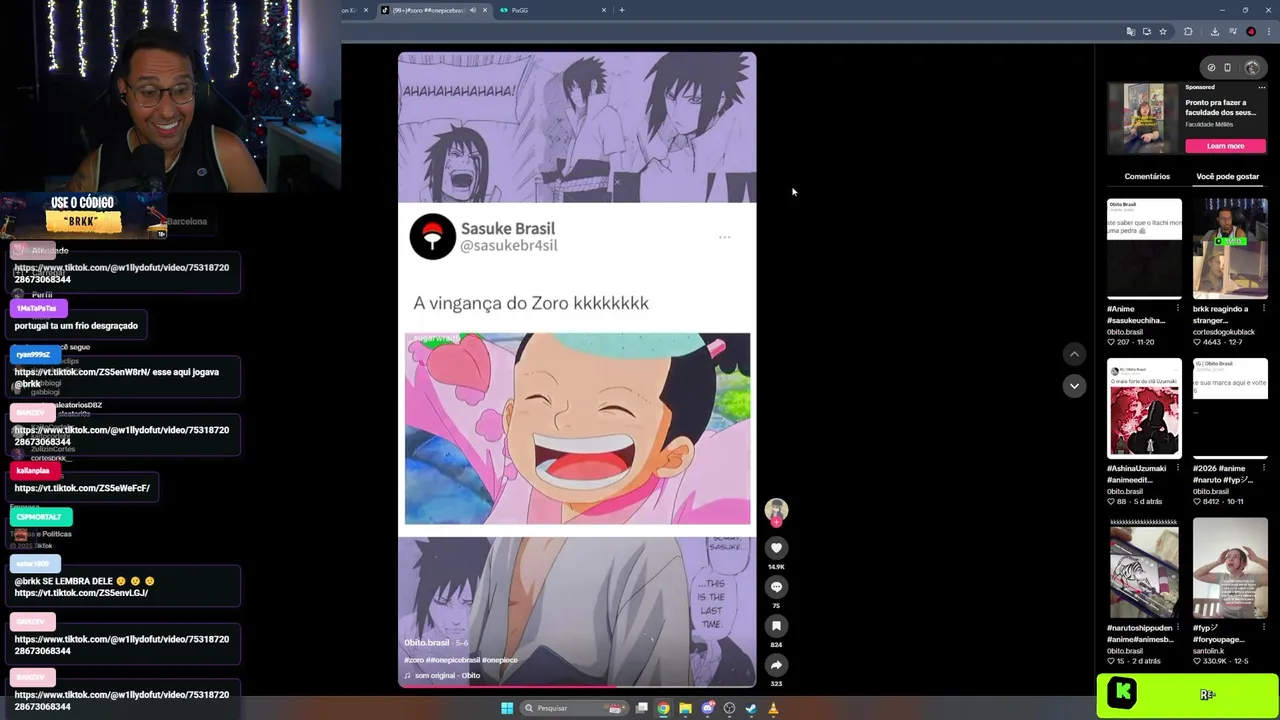Click the video progress bar at the bottom
Image resolution: width=1280 pixels, height=720 pixels.
tap(577, 686)
